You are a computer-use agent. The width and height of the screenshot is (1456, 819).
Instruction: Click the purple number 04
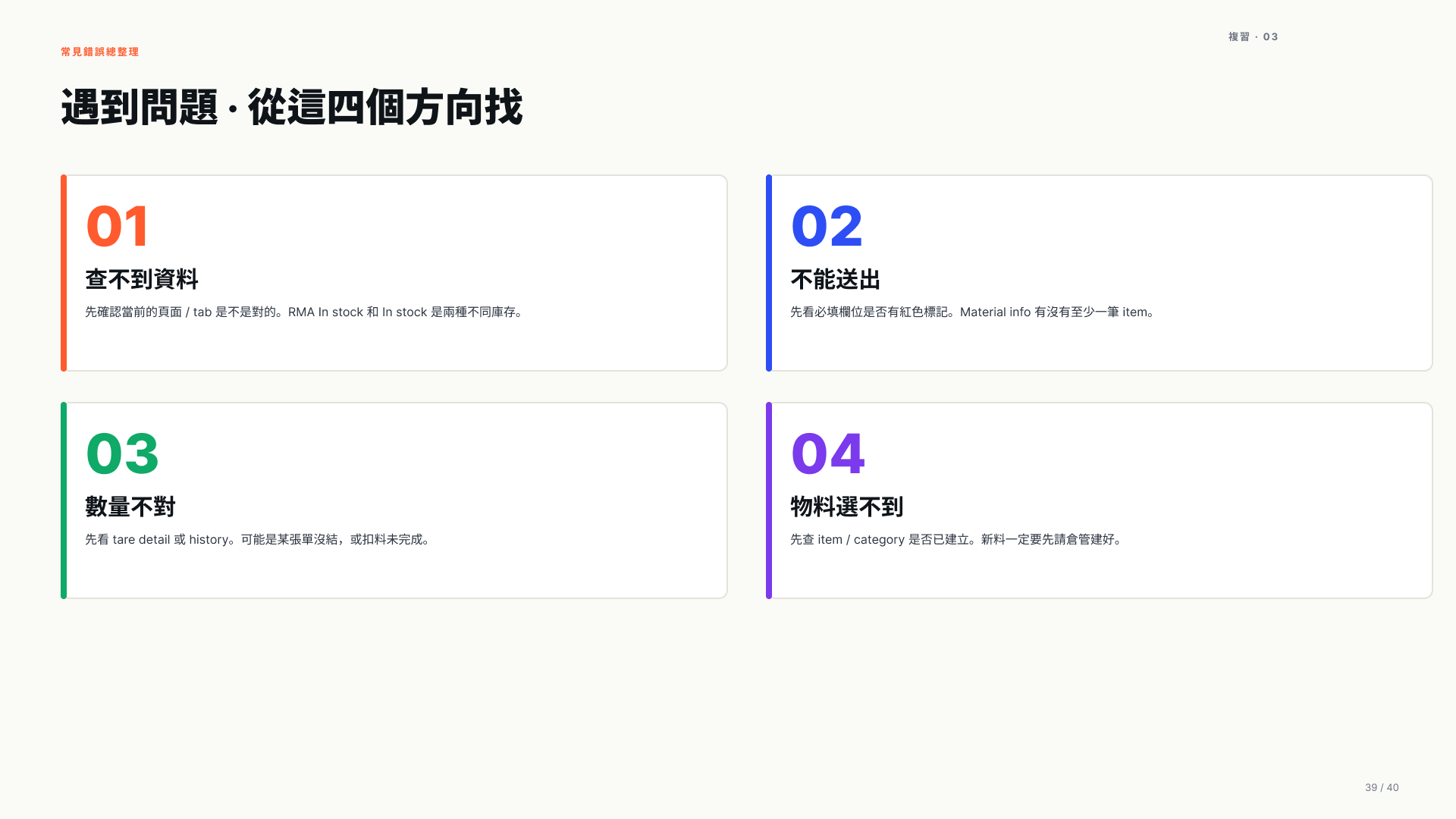[827, 453]
